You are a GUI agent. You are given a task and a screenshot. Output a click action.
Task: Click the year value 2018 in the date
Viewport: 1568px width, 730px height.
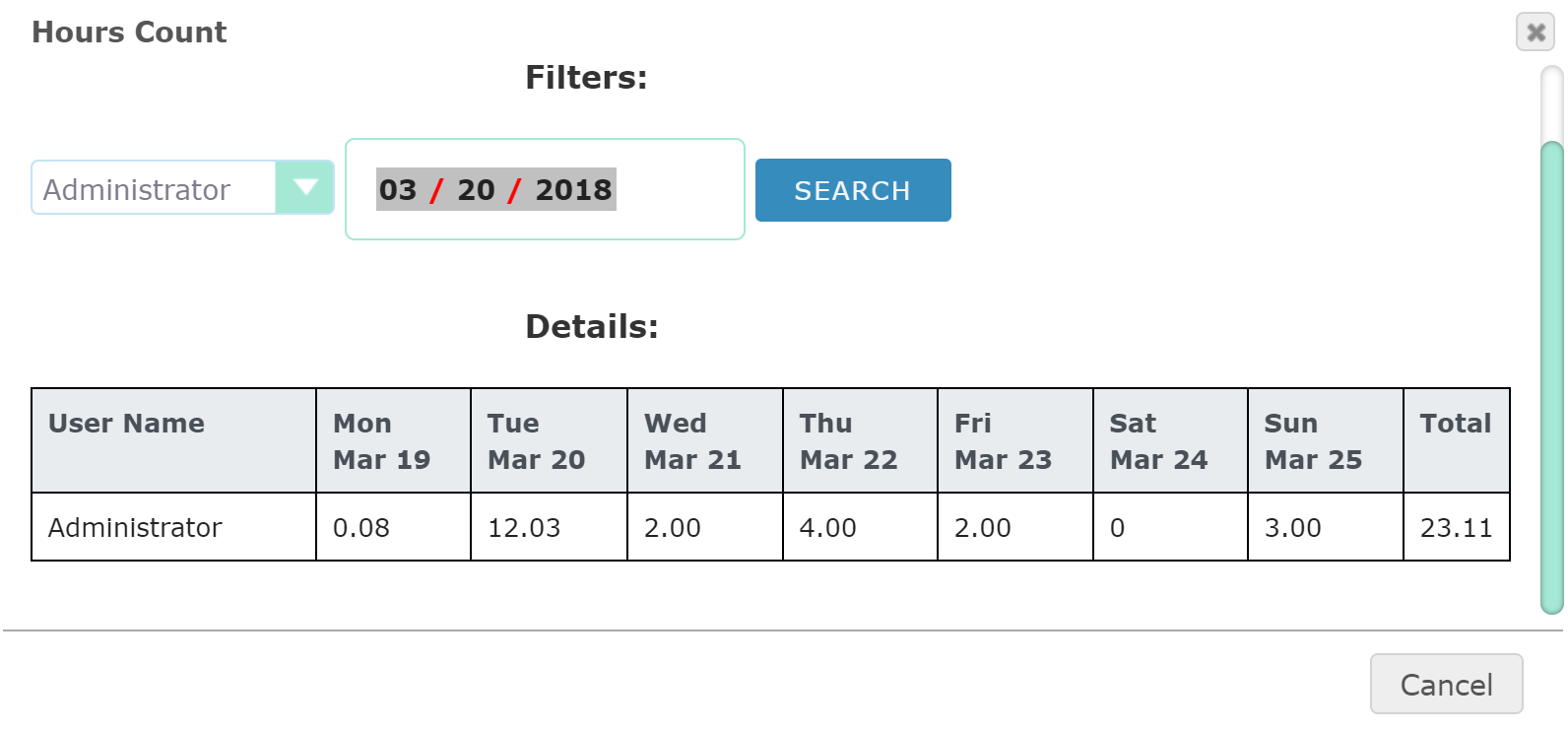pos(573,189)
